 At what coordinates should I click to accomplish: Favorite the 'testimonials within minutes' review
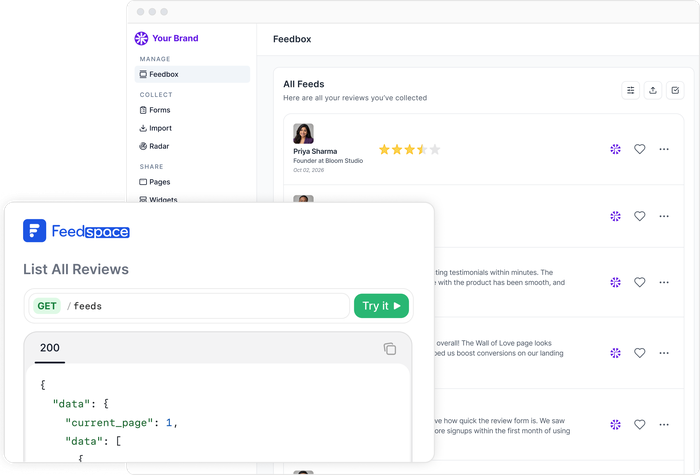[640, 283]
